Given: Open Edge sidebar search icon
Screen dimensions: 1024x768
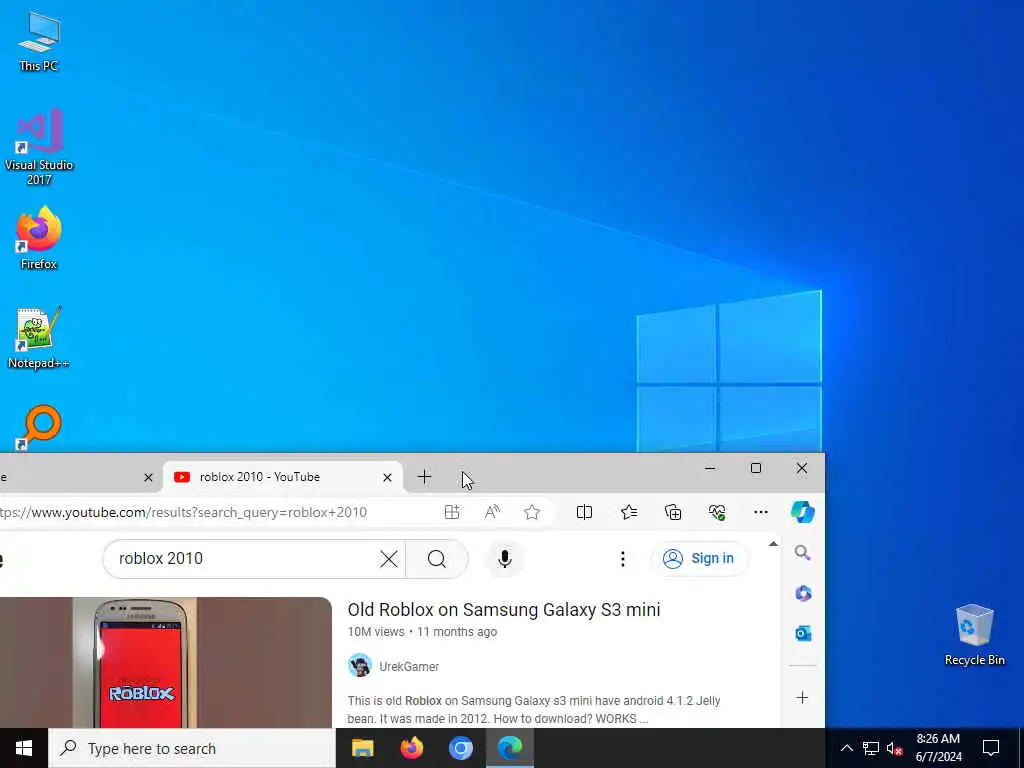Looking at the screenshot, I should pyautogui.click(x=803, y=554).
